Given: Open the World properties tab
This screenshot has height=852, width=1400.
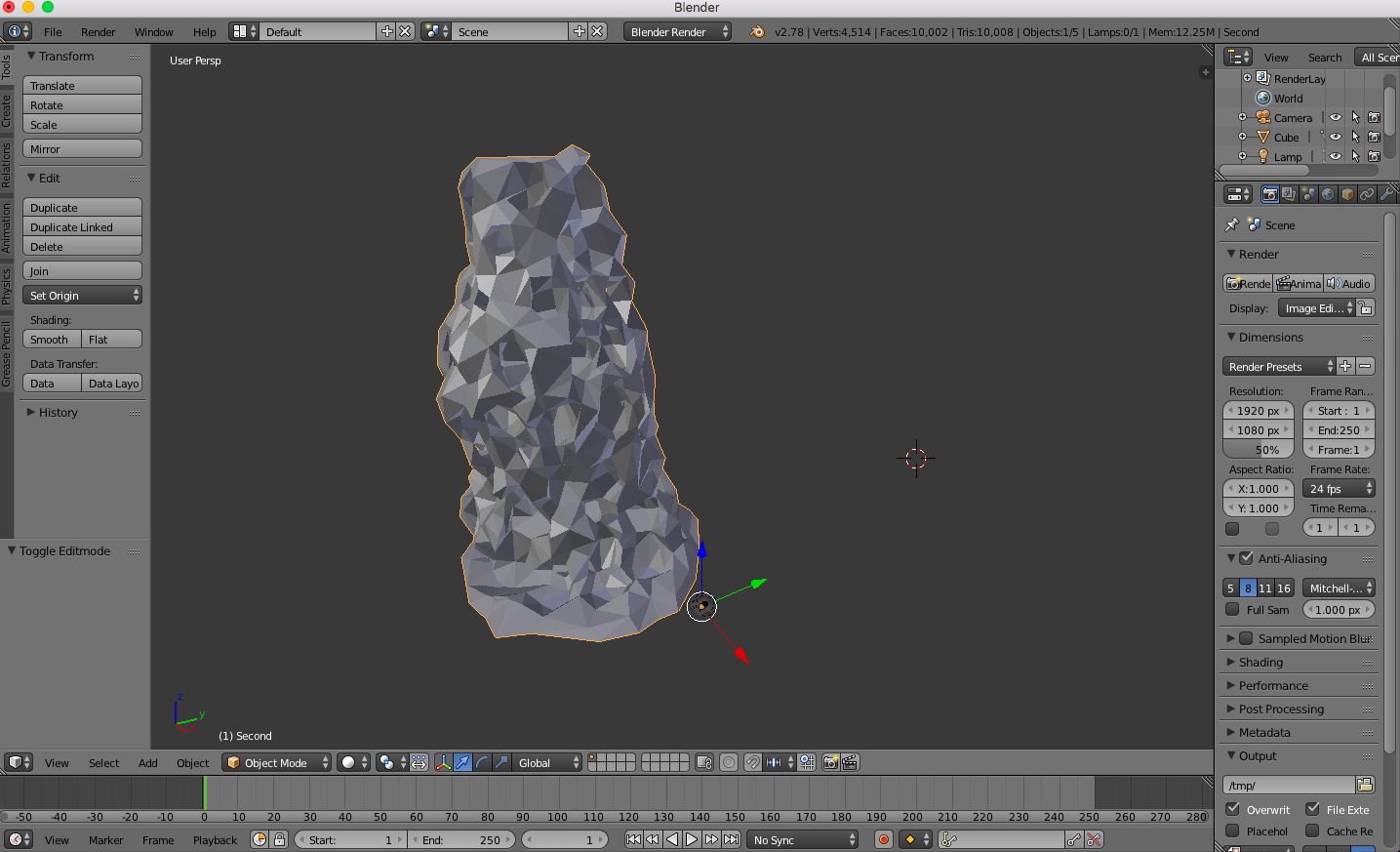Looking at the screenshot, I should [1328, 194].
